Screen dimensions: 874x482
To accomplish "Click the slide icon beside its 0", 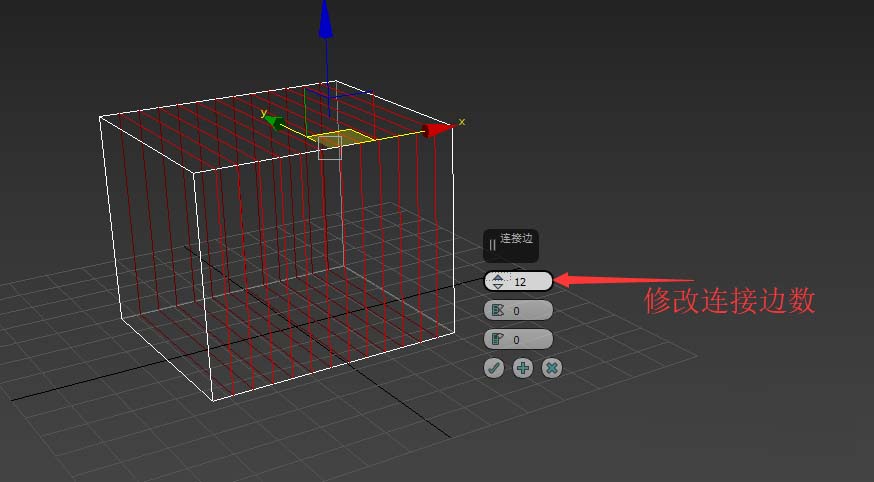I will coord(497,339).
